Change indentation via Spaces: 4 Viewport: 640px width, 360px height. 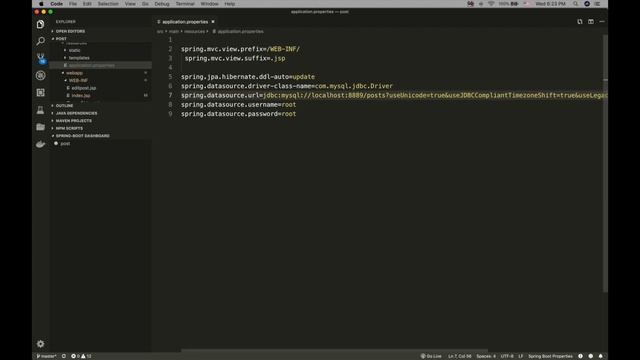pos(486,356)
